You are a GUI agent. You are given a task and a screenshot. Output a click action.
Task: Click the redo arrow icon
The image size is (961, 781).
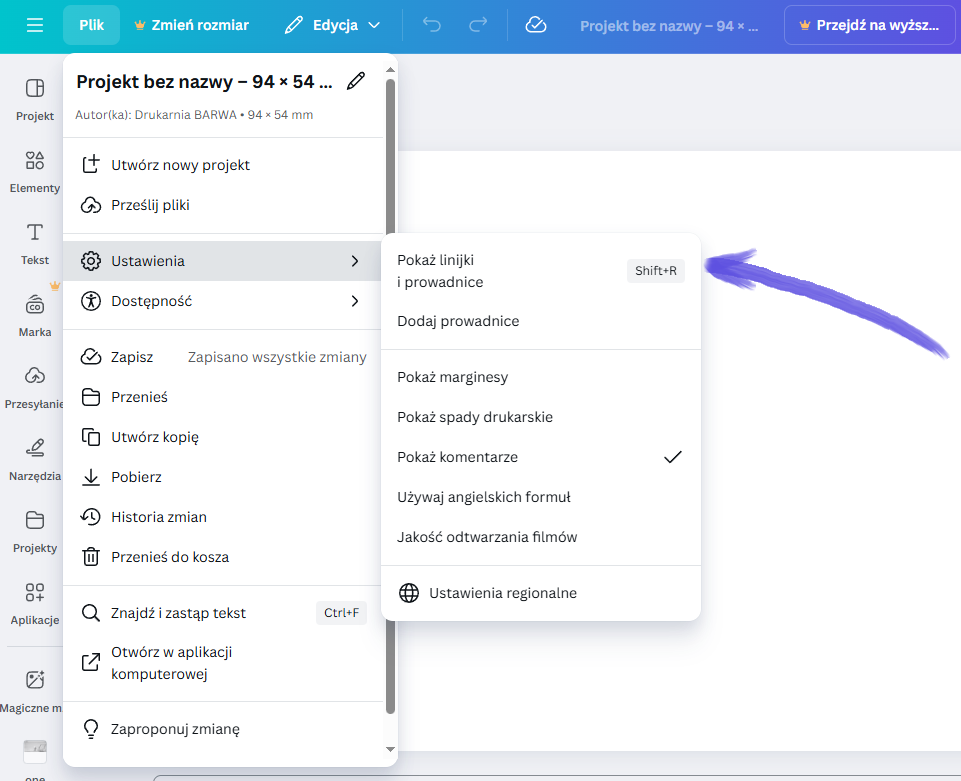coord(479,25)
